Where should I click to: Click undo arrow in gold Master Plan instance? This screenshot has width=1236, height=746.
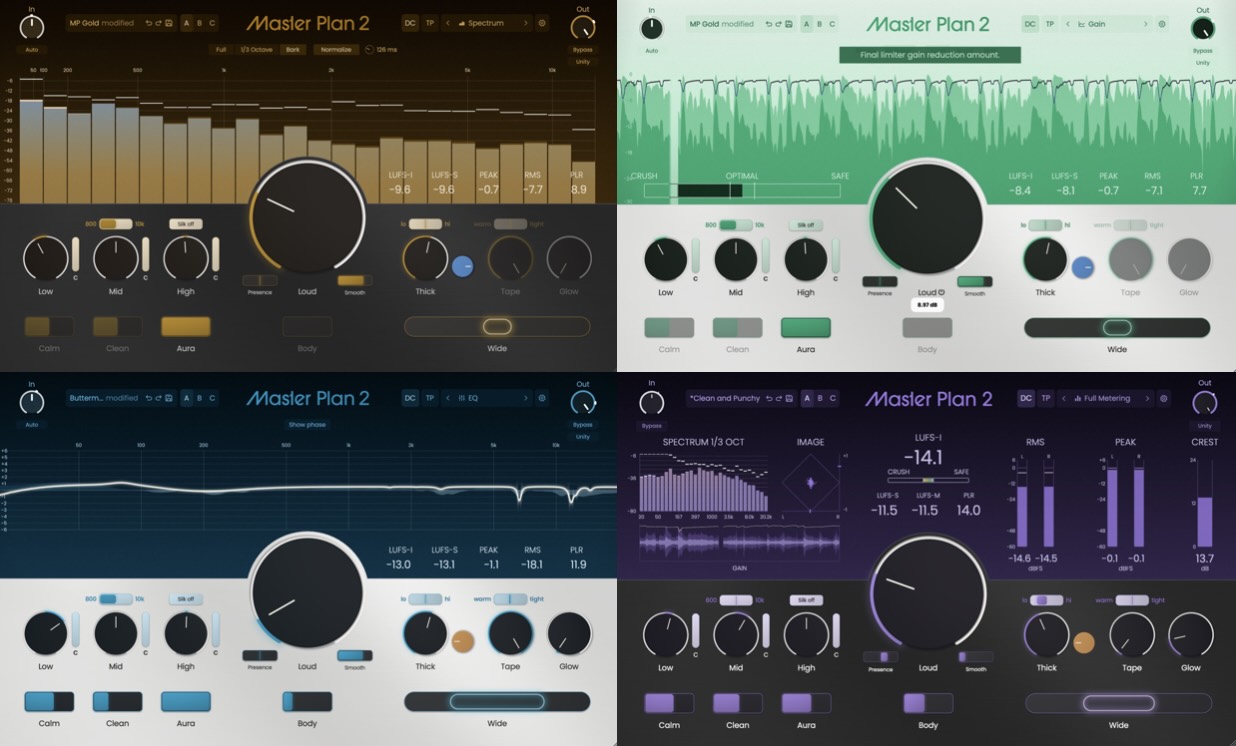coord(149,23)
